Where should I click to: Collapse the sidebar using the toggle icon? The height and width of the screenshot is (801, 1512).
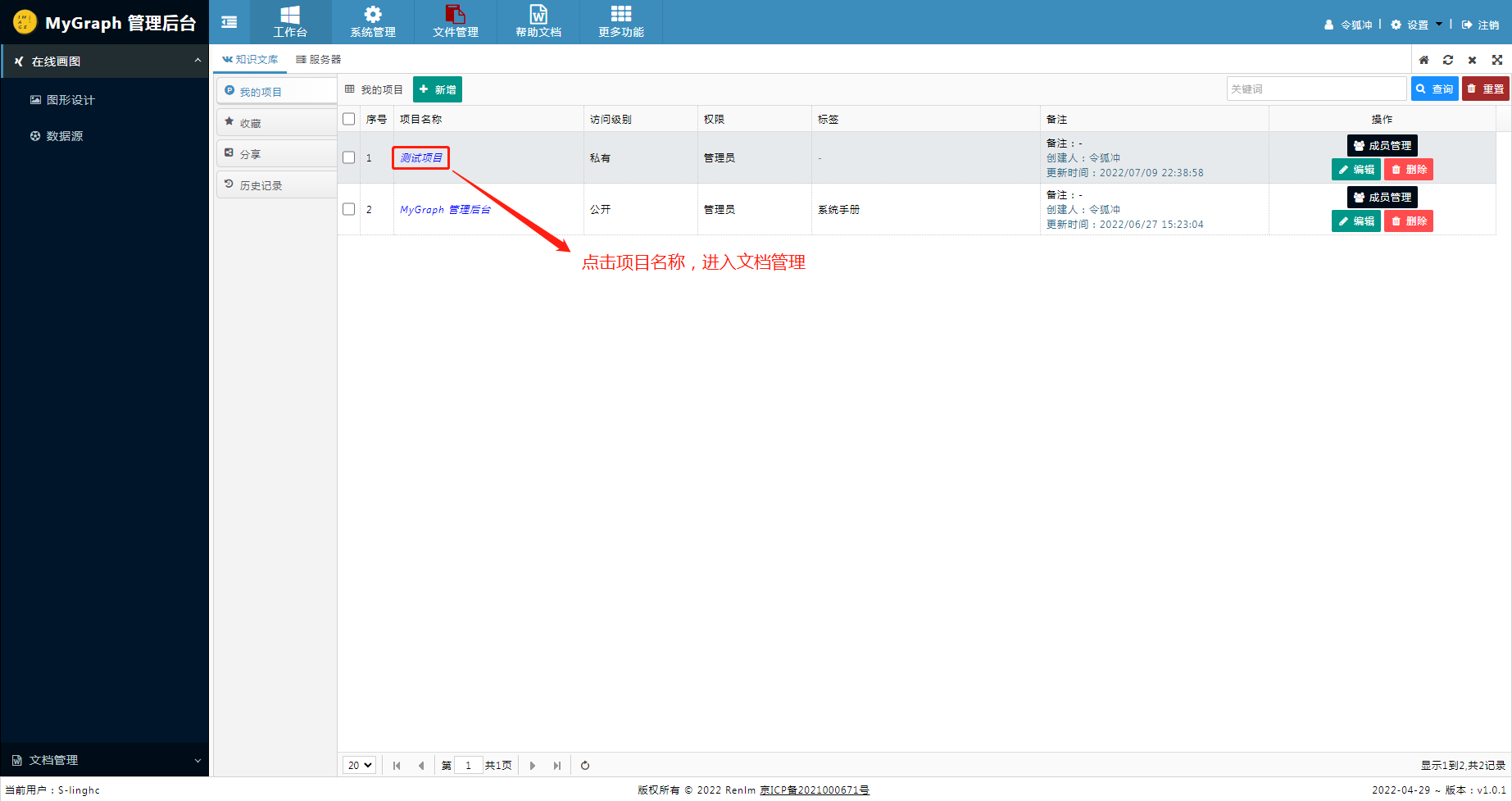tap(229, 21)
